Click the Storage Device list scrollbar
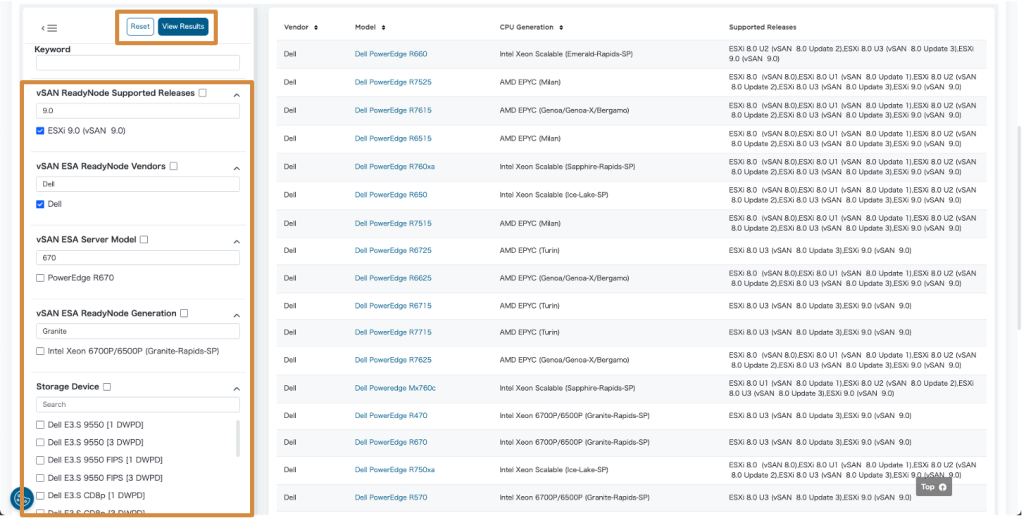 coord(237,438)
